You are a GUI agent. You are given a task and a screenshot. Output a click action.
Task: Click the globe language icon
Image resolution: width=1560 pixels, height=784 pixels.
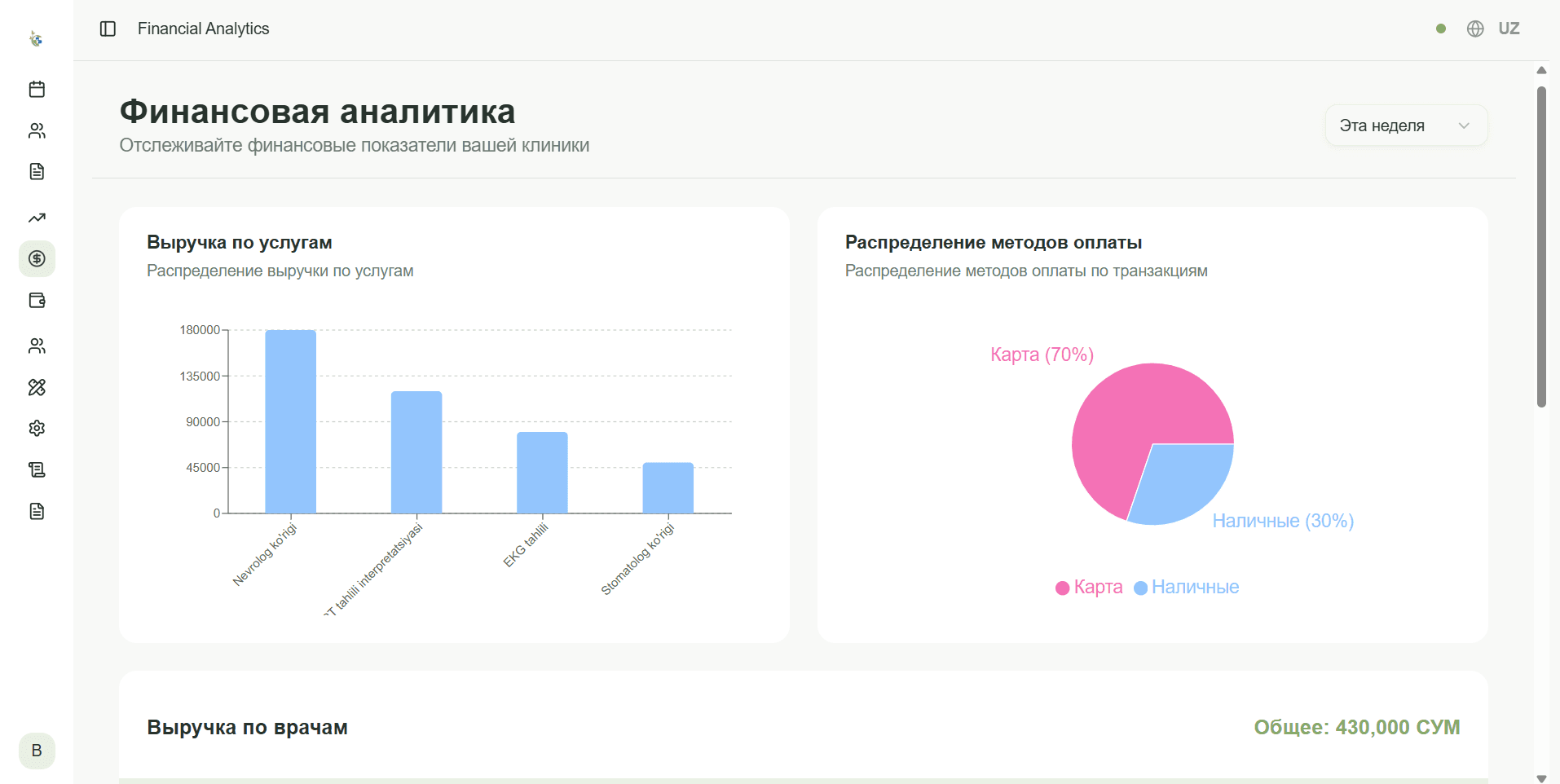[1475, 29]
